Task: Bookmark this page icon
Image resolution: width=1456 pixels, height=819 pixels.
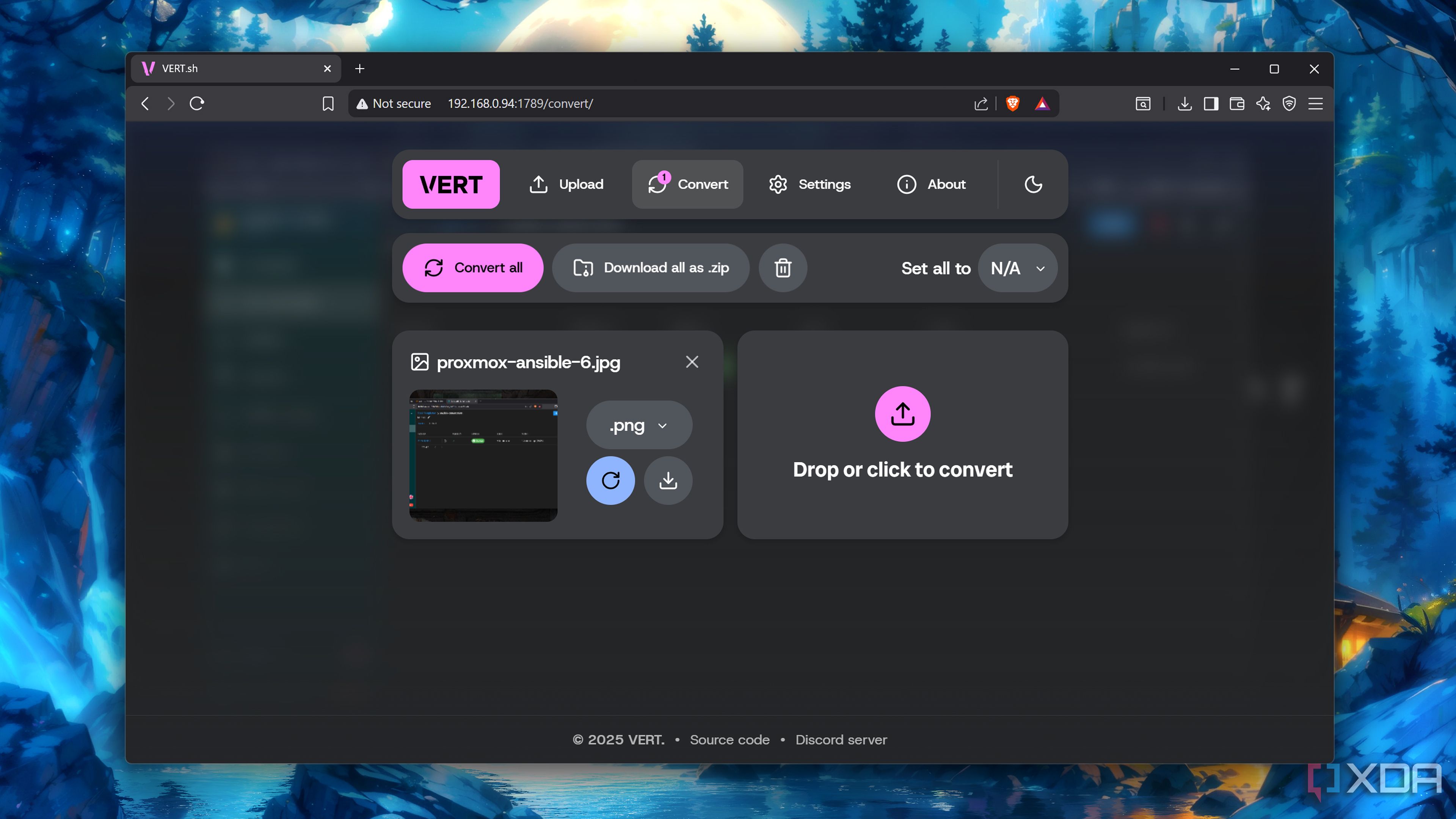Action: click(328, 104)
